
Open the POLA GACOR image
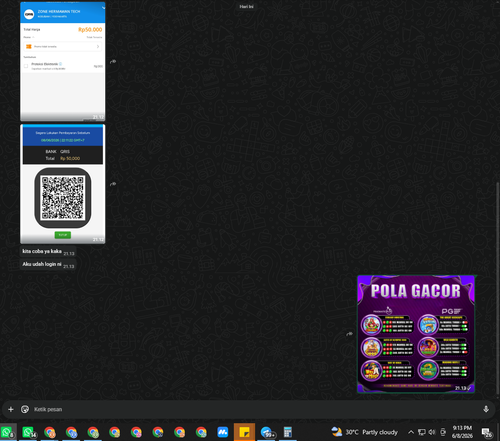point(416,334)
